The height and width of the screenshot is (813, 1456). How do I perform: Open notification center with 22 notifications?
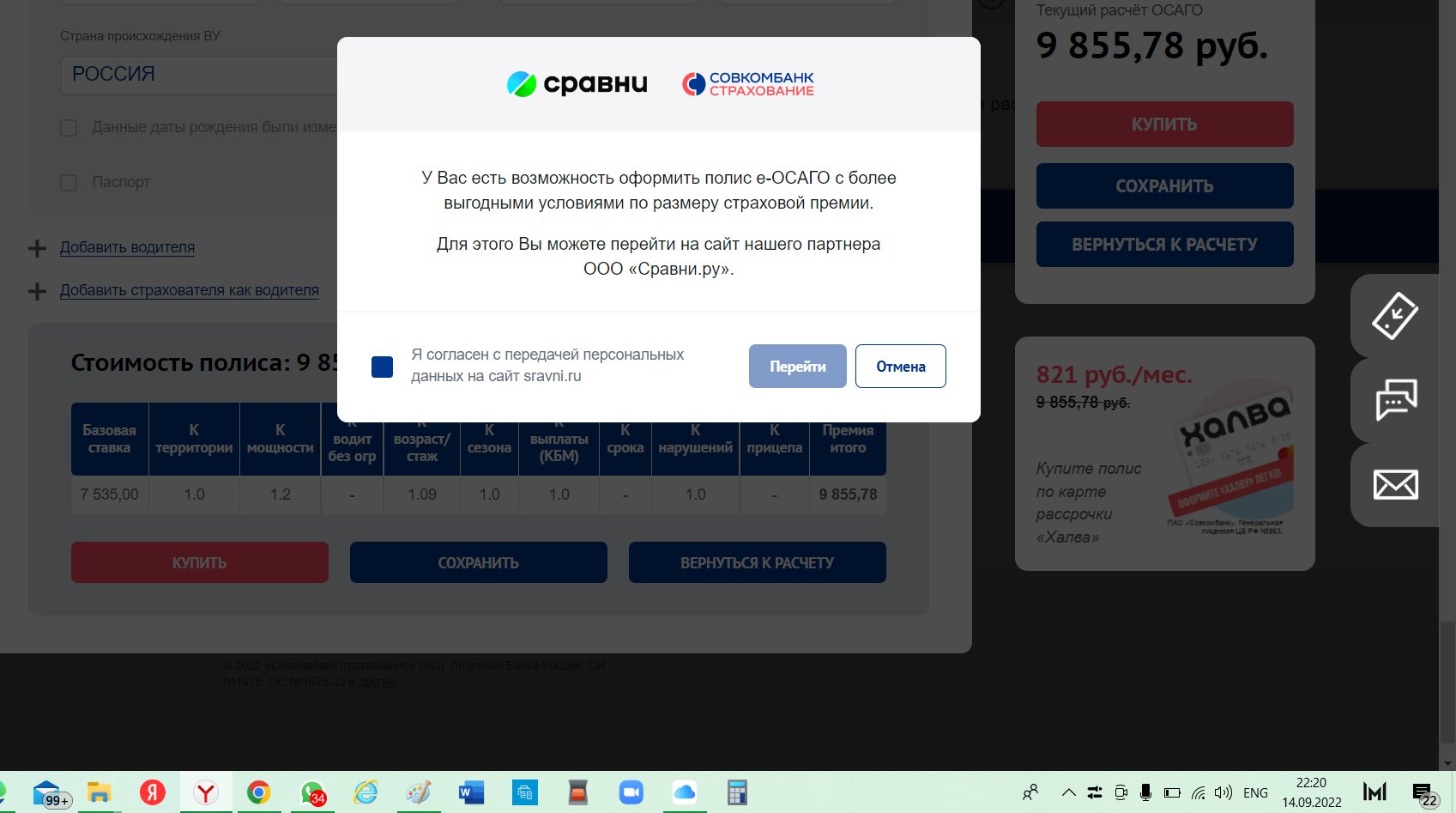pyautogui.click(x=1424, y=794)
